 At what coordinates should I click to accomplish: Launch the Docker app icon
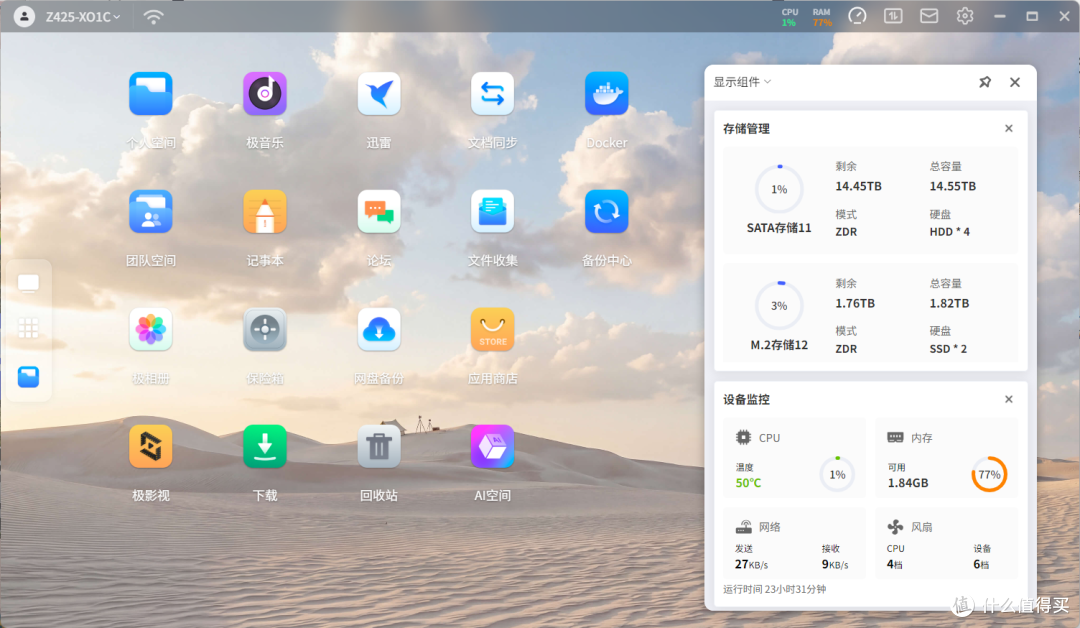pyautogui.click(x=607, y=94)
